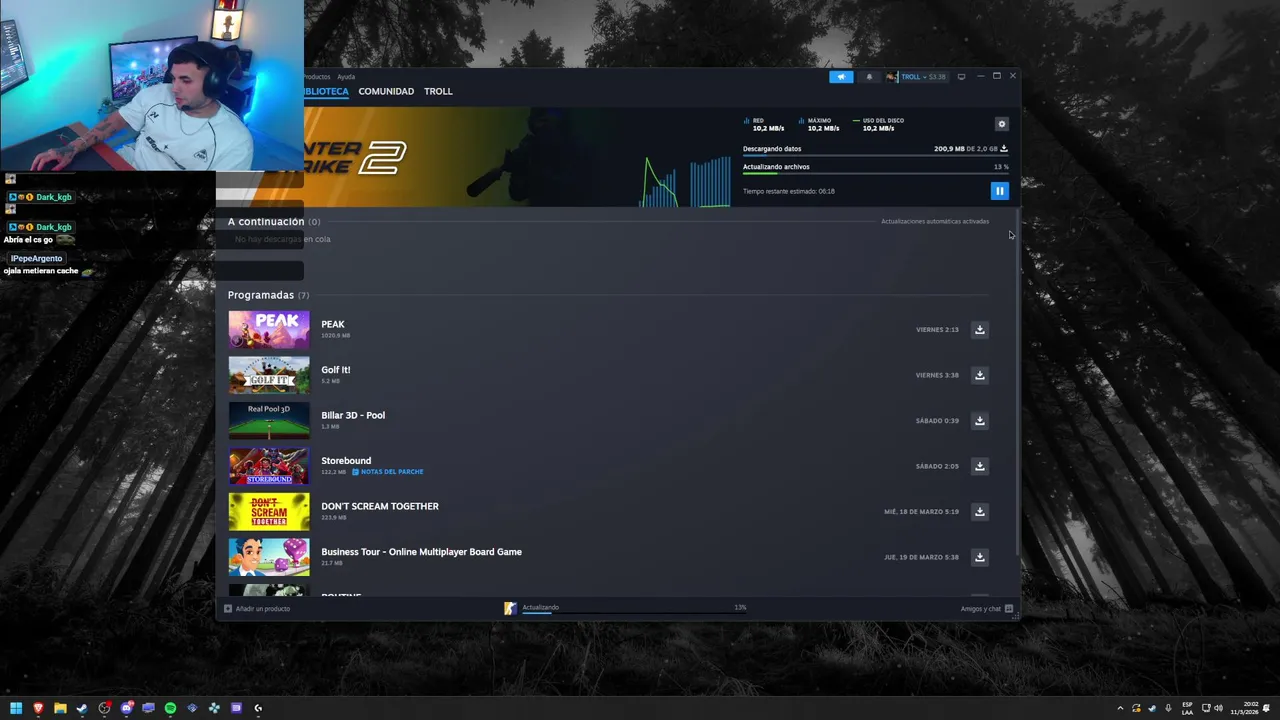Switch to Big Picture mode monitor icon
The image size is (1280, 720).
961,77
